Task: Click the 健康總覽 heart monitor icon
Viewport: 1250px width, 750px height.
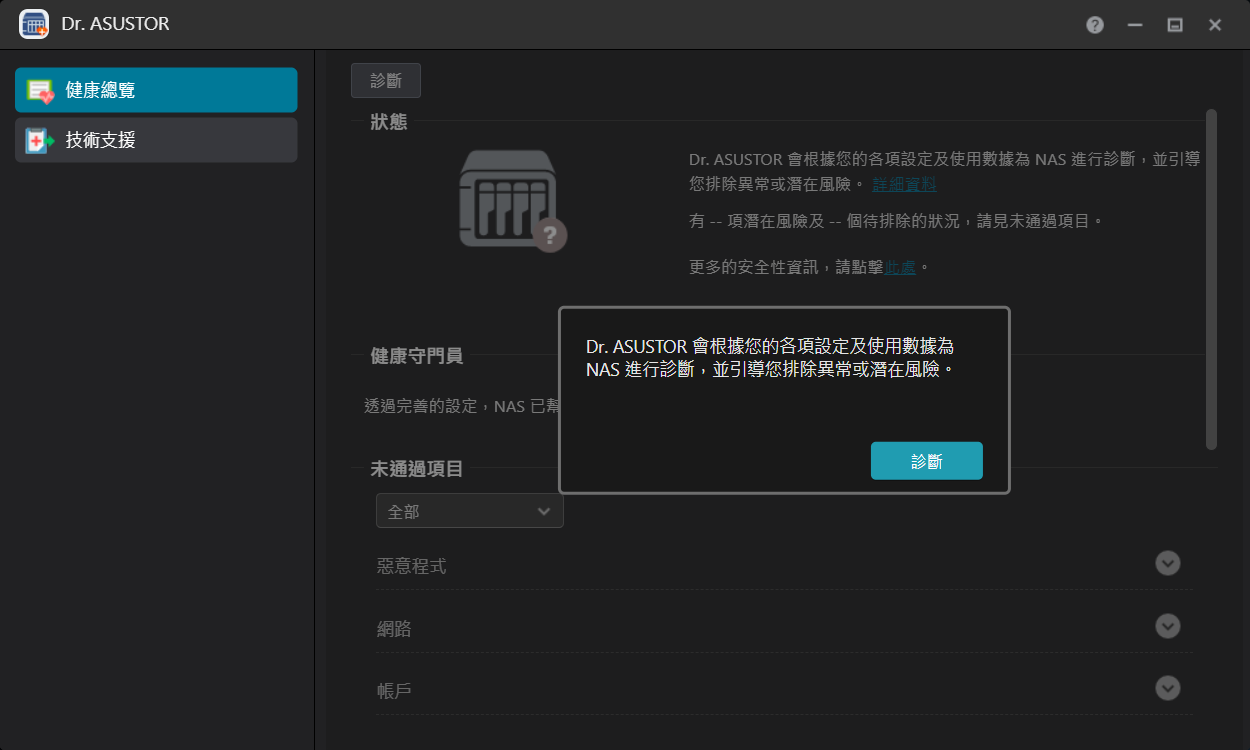Action: coord(40,91)
